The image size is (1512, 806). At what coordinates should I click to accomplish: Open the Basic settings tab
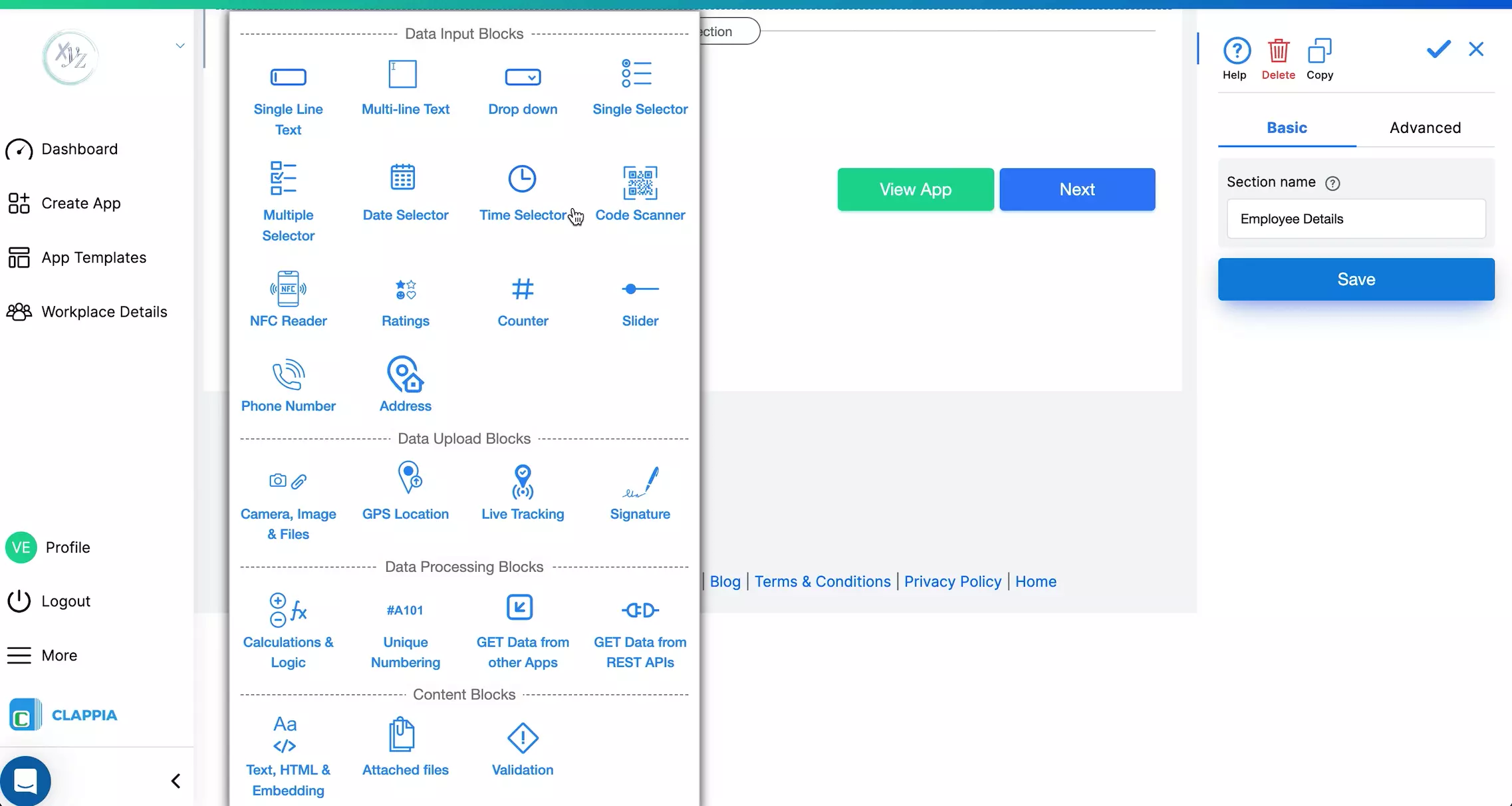coord(1286,127)
